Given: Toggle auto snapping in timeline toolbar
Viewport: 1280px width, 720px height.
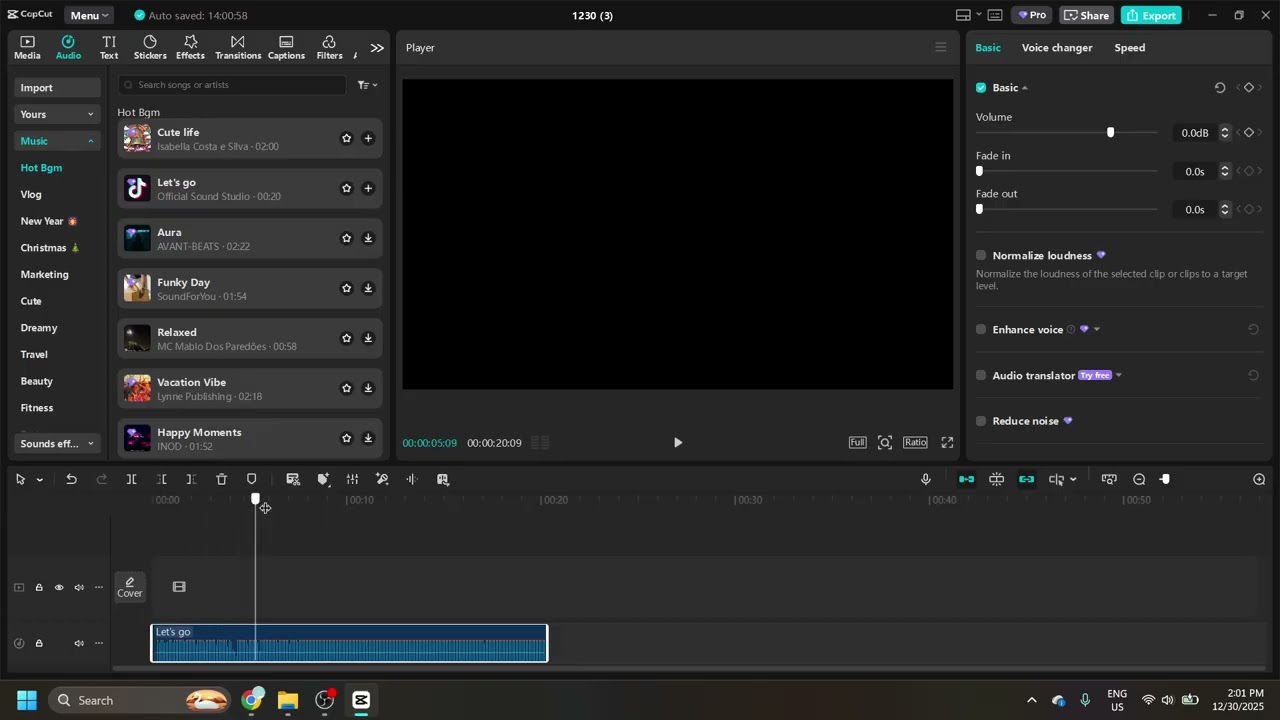Looking at the screenshot, I should click(x=996, y=480).
